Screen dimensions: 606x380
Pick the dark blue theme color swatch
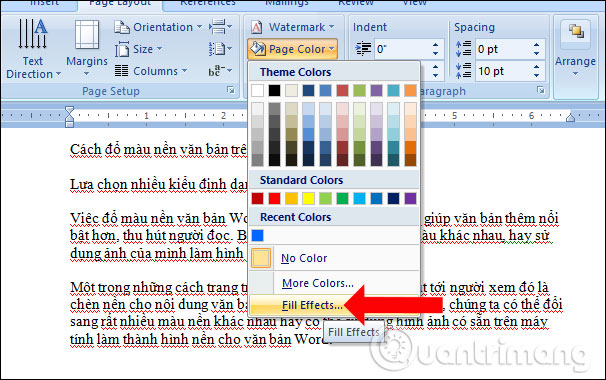pyautogui.click(x=308, y=90)
